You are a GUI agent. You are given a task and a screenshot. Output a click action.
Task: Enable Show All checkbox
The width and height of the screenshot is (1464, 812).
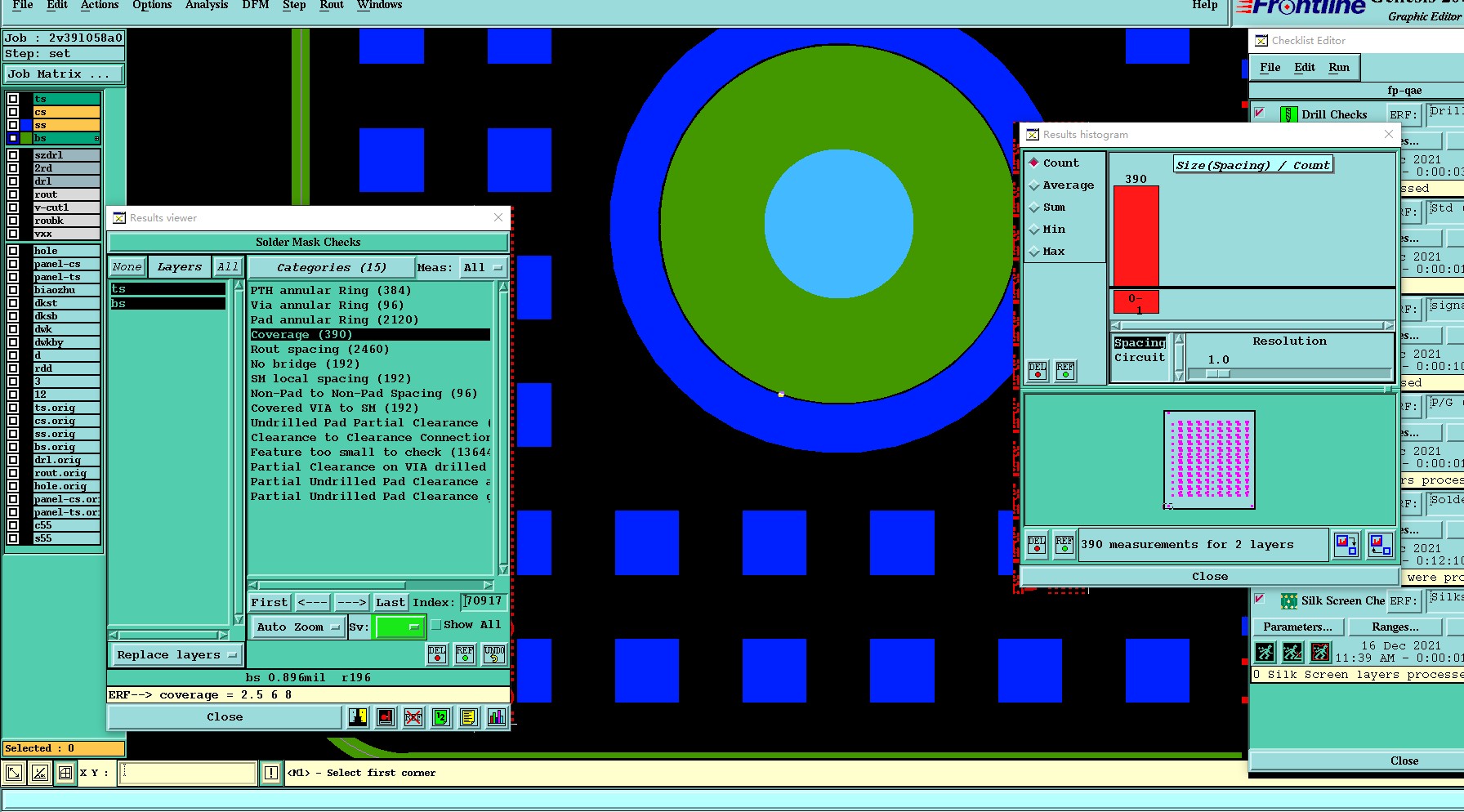[x=436, y=625]
